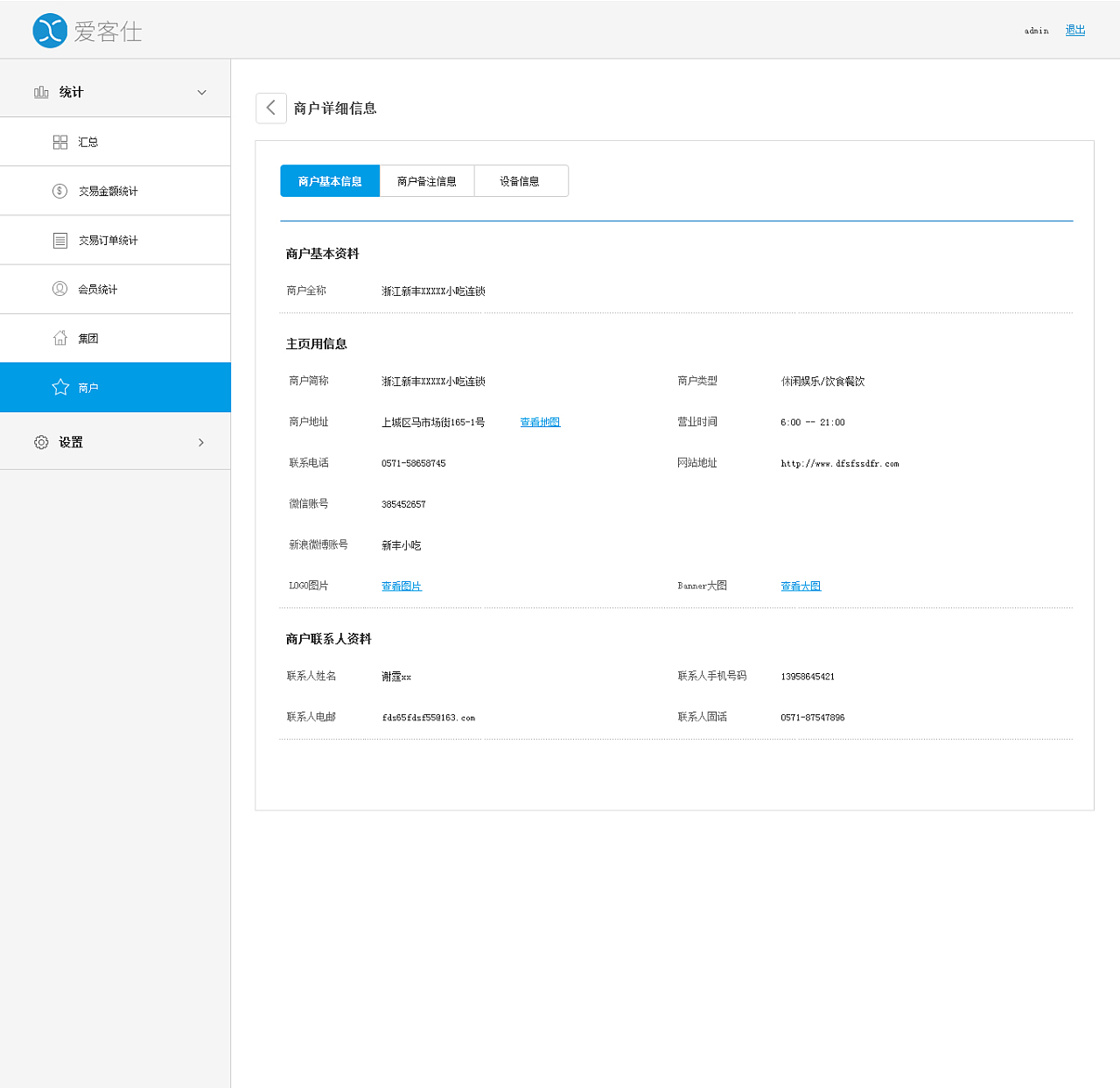Screen dimensions: 1120x1088
Task: Click the user icon for 会员统计
Action: [x=60, y=289]
